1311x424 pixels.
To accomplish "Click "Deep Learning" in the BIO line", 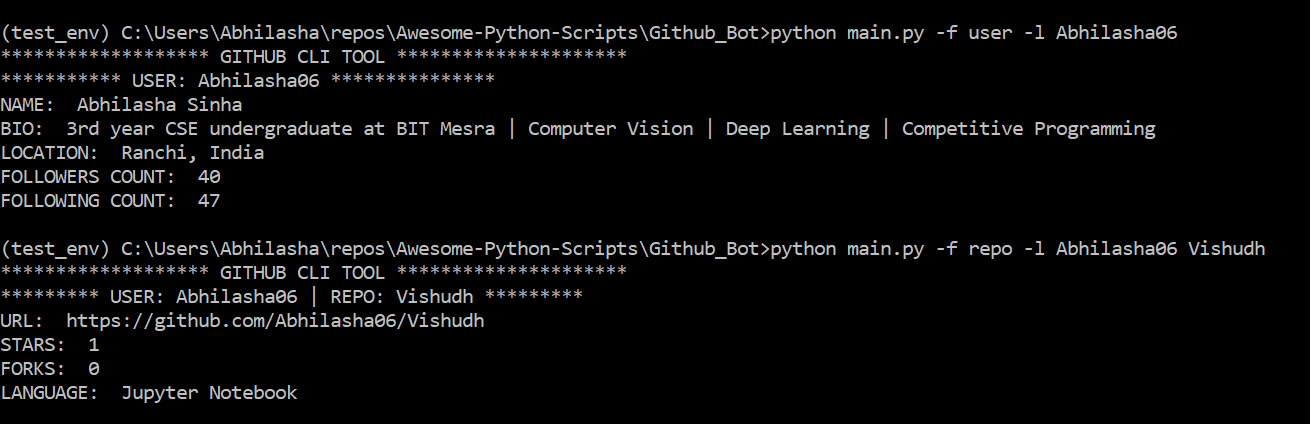I will click(797, 129).
